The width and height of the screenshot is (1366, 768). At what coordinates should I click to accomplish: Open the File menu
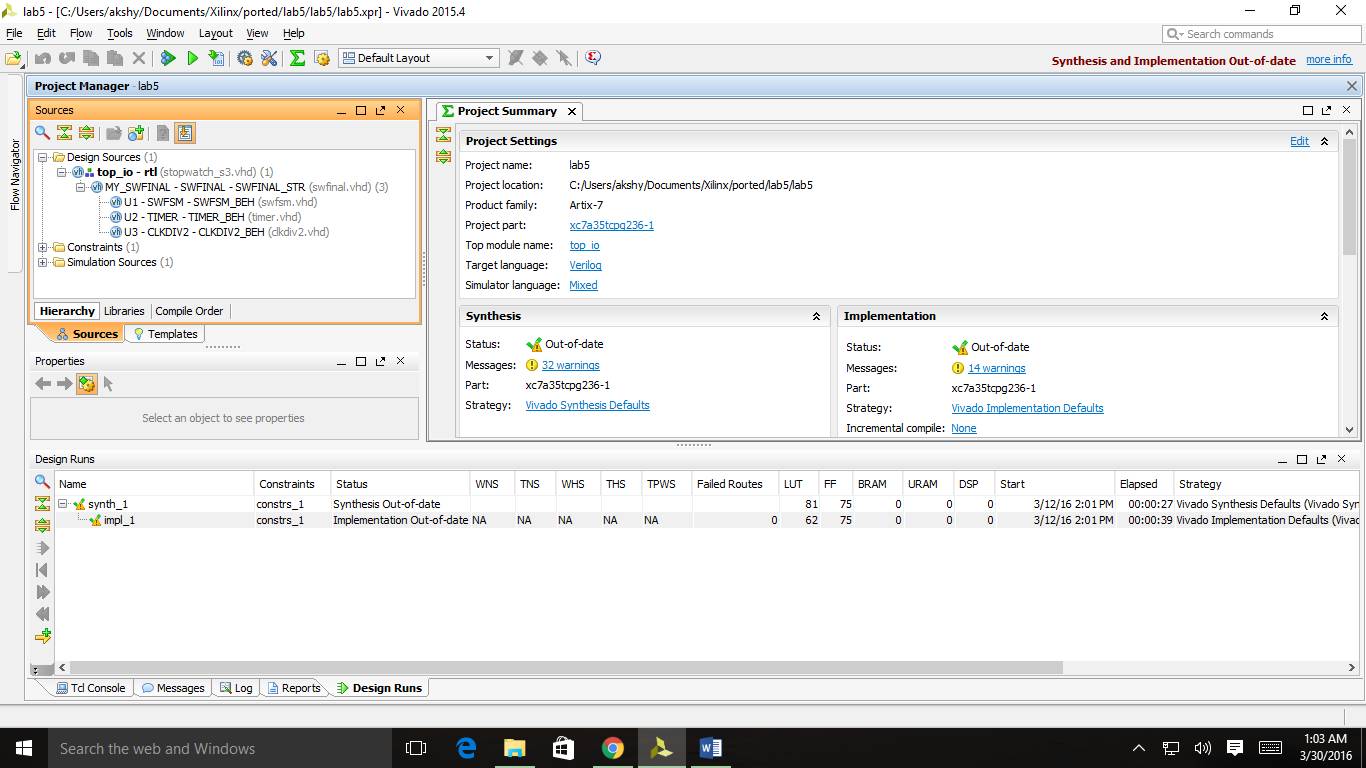click(14, 33)
